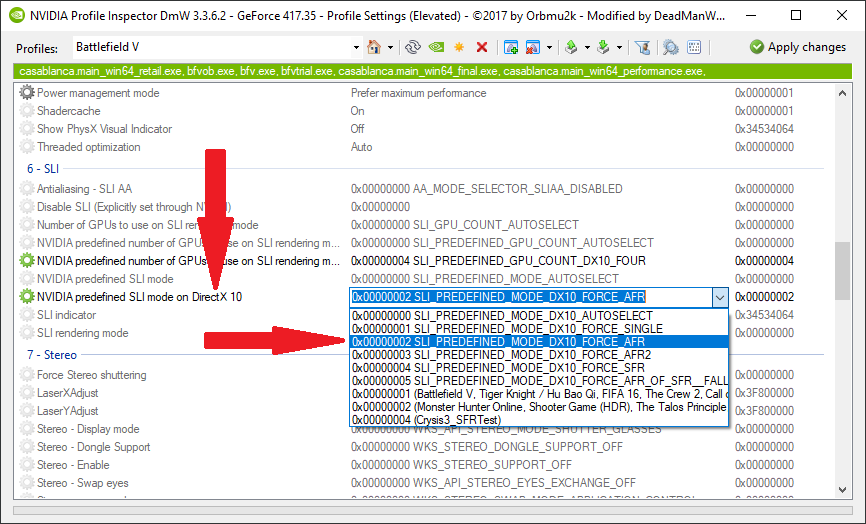Open the export profiles dropdown arrow
This screenshot has height=524, width=866.
[x=587, y=48]
